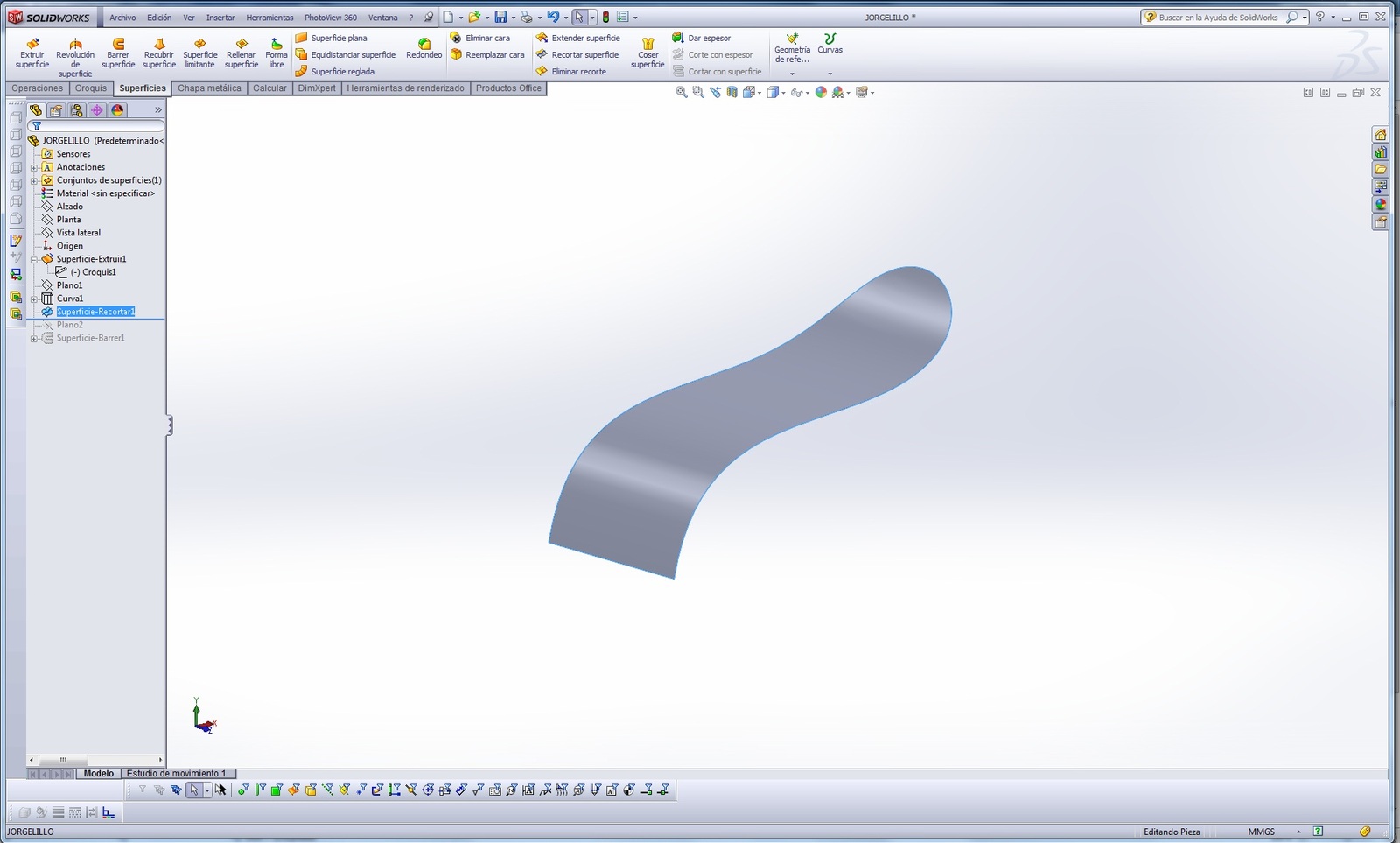The image size is (1400, 843).
Task: Select Plano1 in the feature tree
Action: tap(69, 285)
